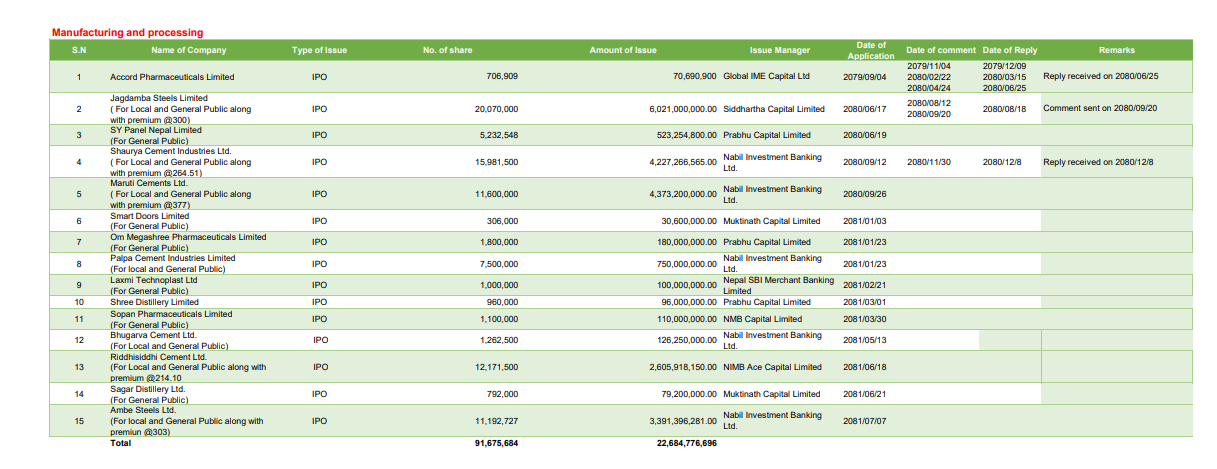Select 'Sopan Pharmaceuticals Limited' company cell
Viewport: 1217px width, 469px height.
click(x=171, y=314)
